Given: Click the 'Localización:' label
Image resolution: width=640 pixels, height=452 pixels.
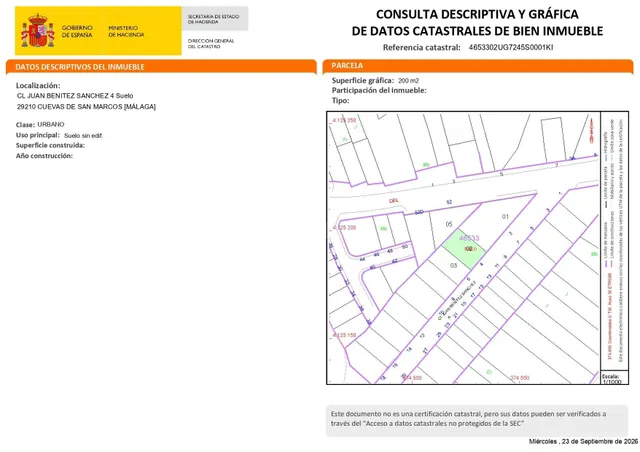Looking at the screenshot, I should [38, 86].
